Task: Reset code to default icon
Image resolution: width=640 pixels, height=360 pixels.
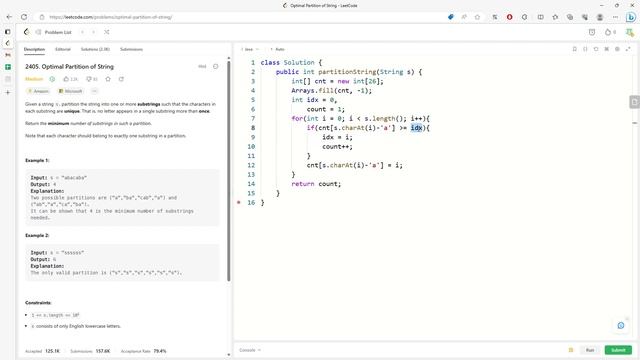Action: [596, 49]
